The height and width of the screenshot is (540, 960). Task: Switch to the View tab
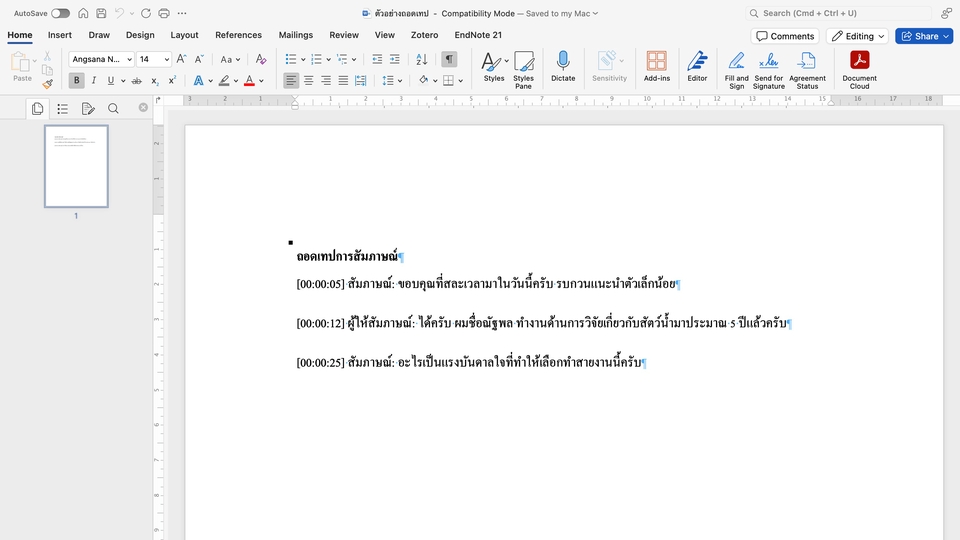click(384, 35)
